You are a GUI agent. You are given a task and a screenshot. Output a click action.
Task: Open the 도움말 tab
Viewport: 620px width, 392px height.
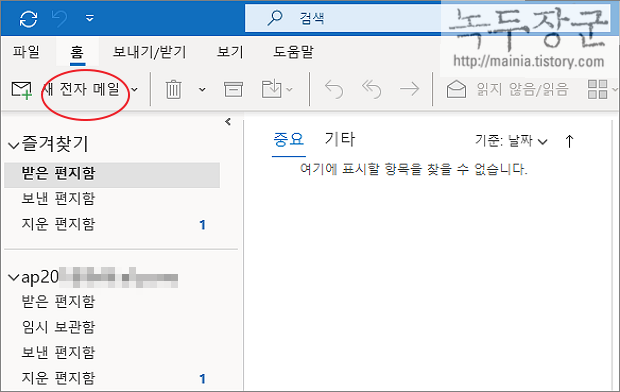tap(293, 52)
